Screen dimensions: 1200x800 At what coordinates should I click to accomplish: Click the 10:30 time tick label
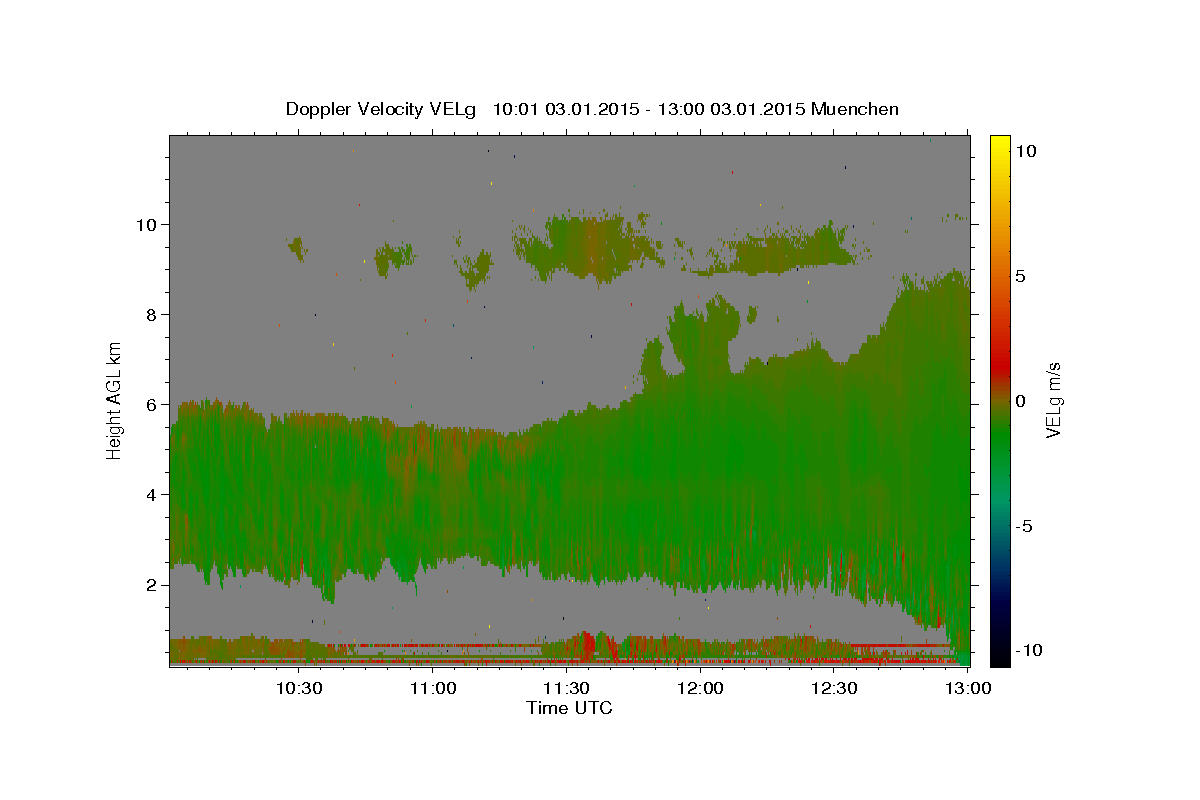tap(299, 688)
